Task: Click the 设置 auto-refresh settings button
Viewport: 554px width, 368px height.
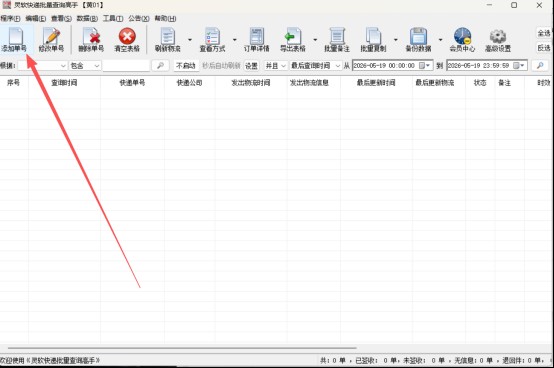Action: [x=251, y=66]
